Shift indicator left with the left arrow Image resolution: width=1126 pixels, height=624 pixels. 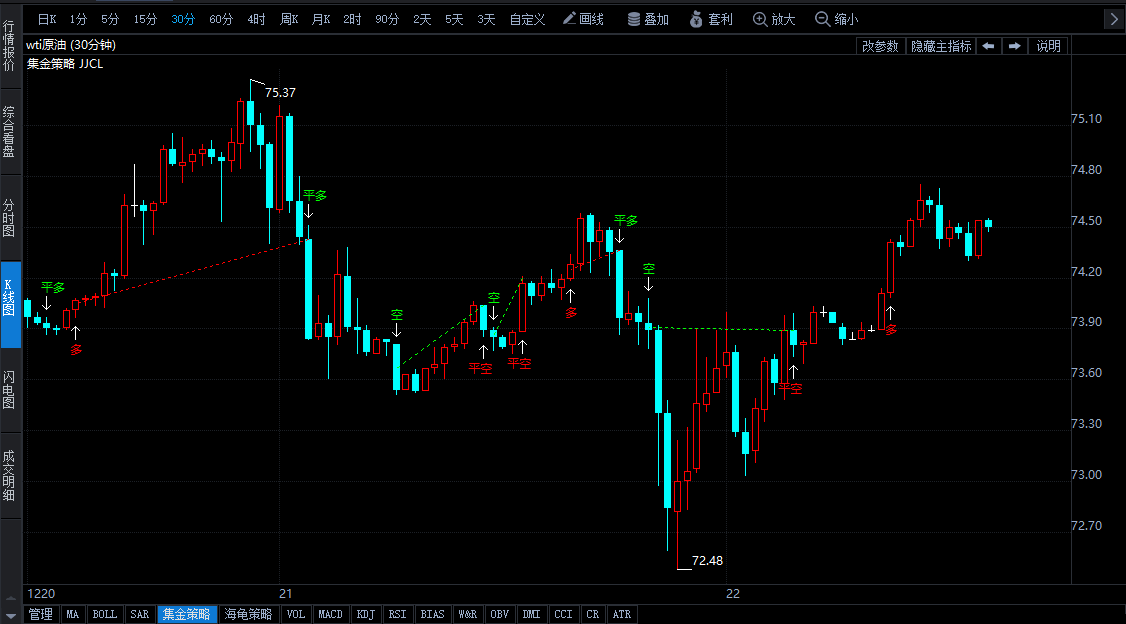989,46
